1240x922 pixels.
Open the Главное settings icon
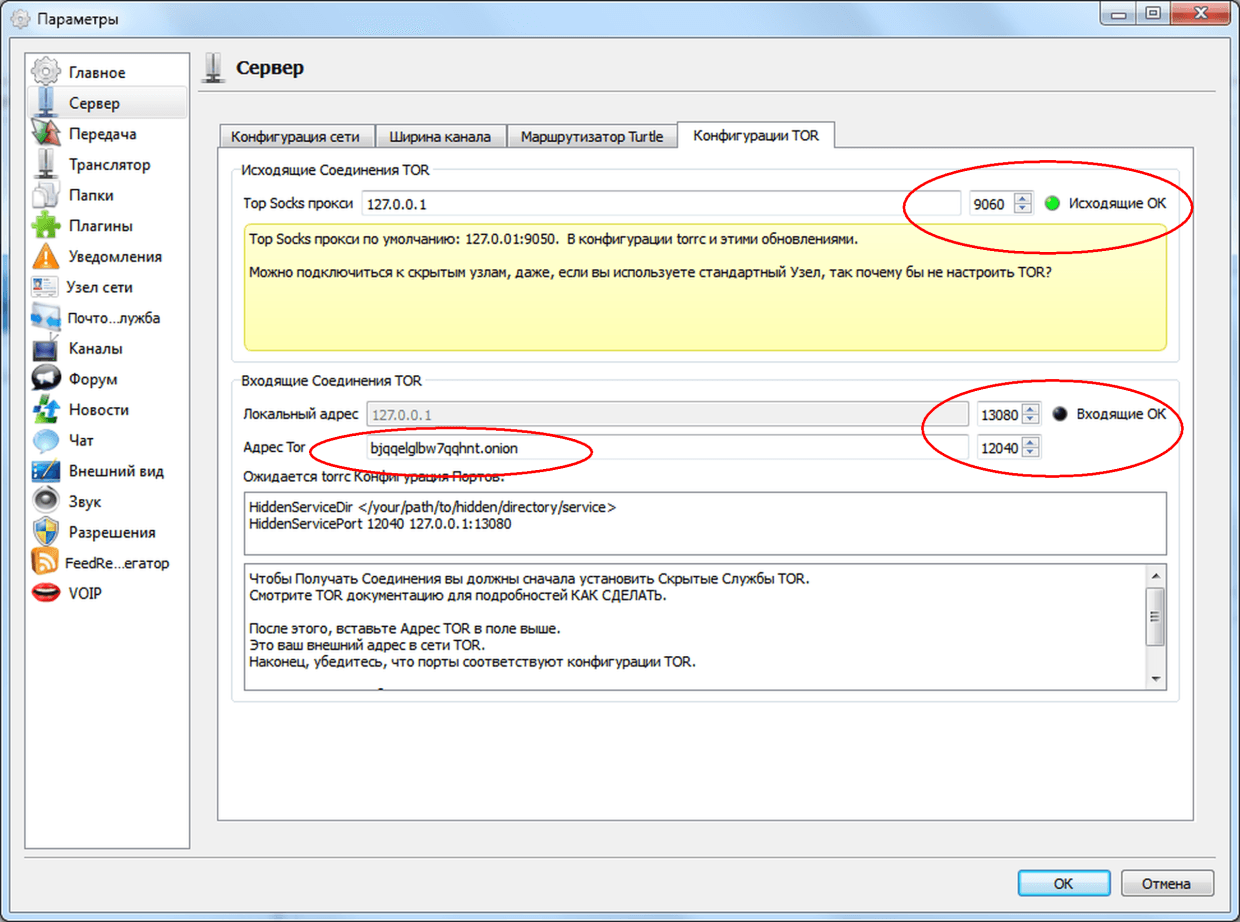coord(46,72)
